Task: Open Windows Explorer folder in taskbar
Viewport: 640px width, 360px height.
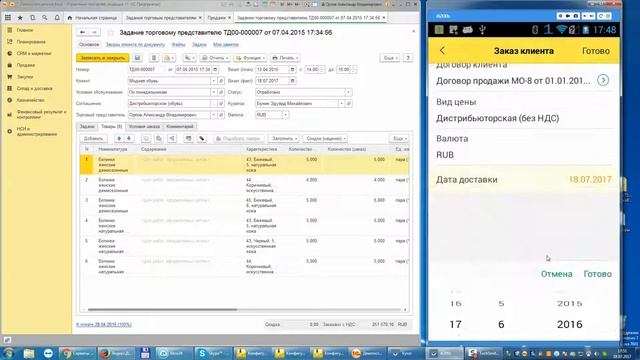Action: [29, 353]
